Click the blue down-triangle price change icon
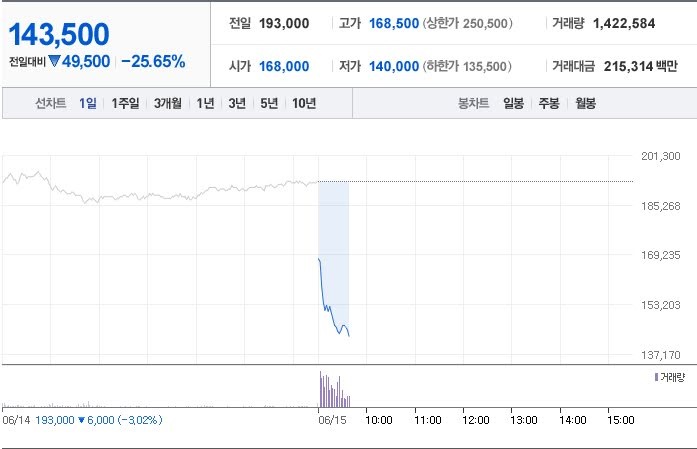 click(x=54, y=61)
